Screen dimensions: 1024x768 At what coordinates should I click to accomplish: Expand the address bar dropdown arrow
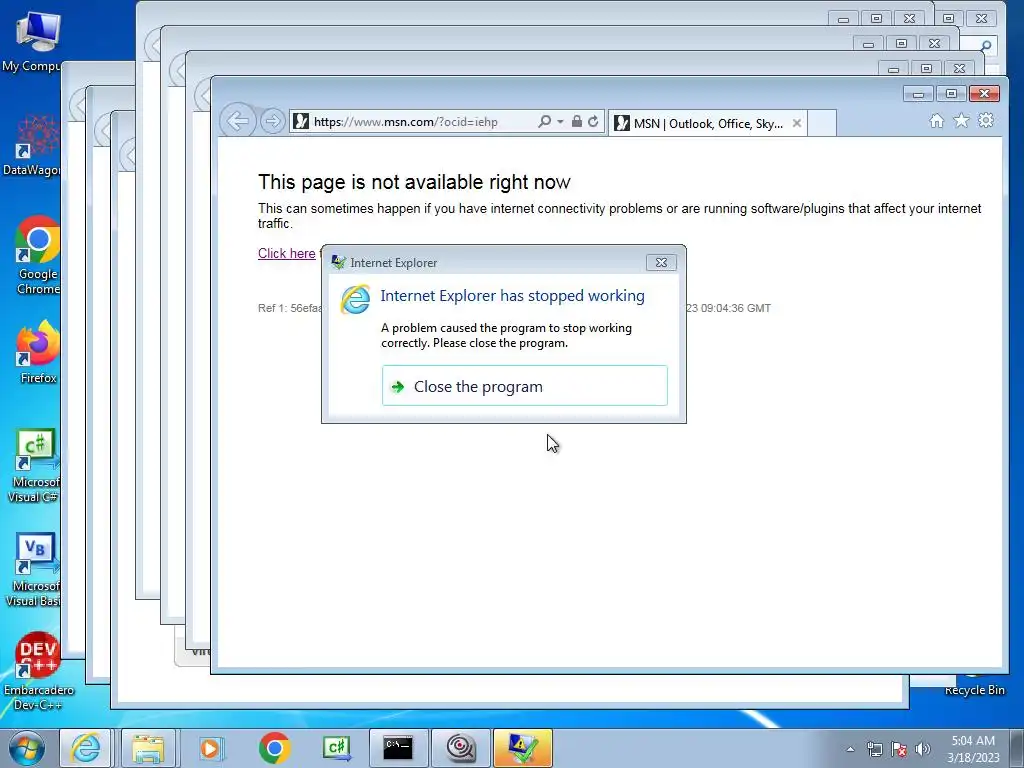(560, 121)
